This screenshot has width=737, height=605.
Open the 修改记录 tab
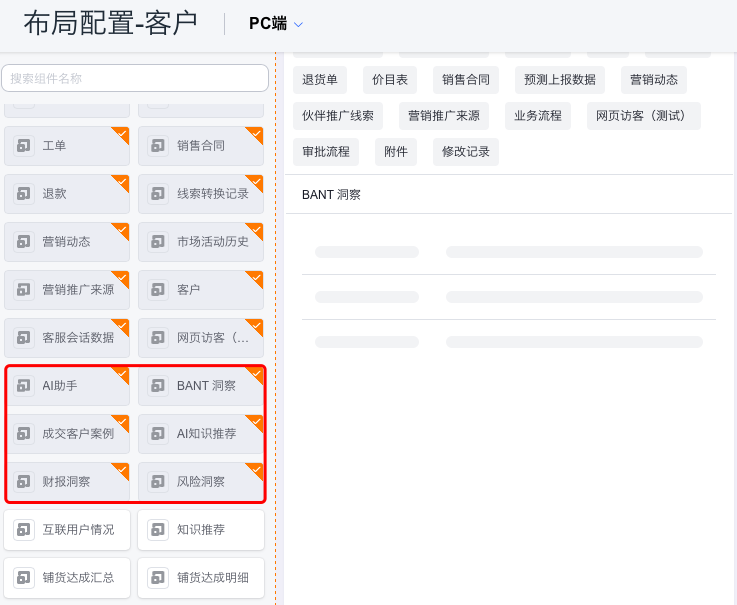pos(466,152)
